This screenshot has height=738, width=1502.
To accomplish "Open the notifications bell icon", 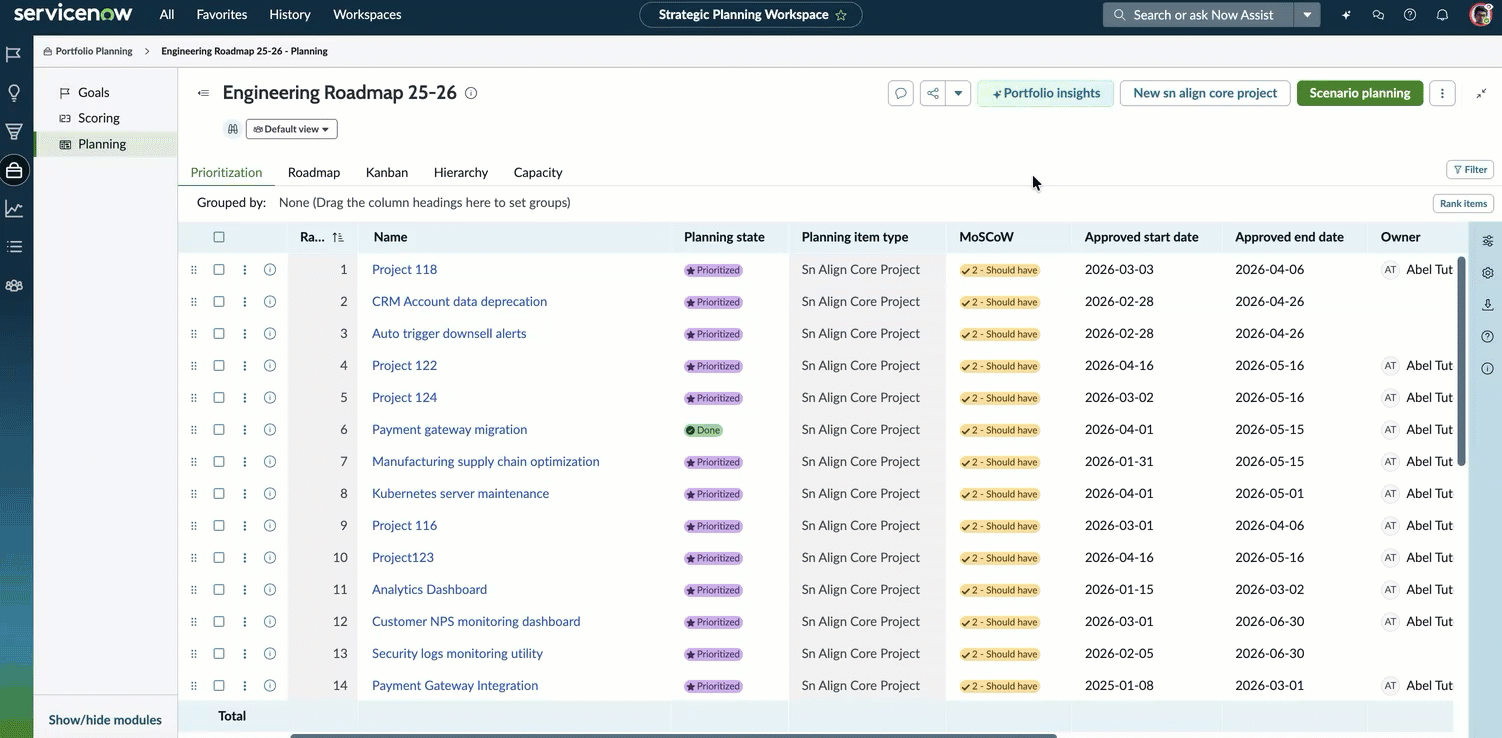I will pos(1442,15).
